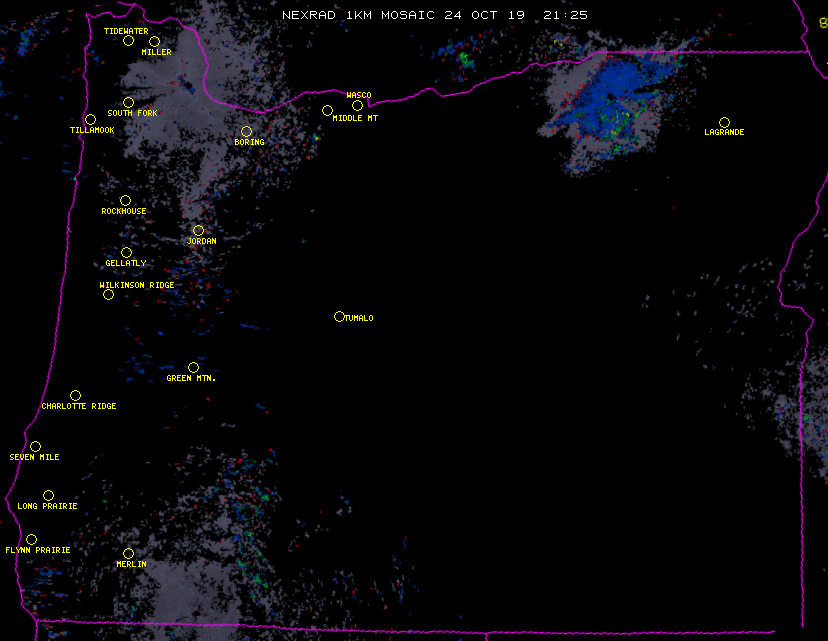Click the Tumalo station circle marker
The image size is (828, 641).
point(339,316)
